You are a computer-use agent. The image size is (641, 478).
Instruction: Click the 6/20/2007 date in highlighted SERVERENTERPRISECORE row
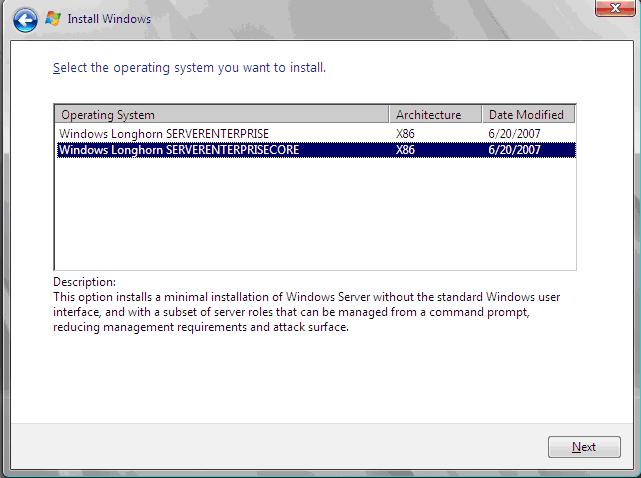coord(515,150)
